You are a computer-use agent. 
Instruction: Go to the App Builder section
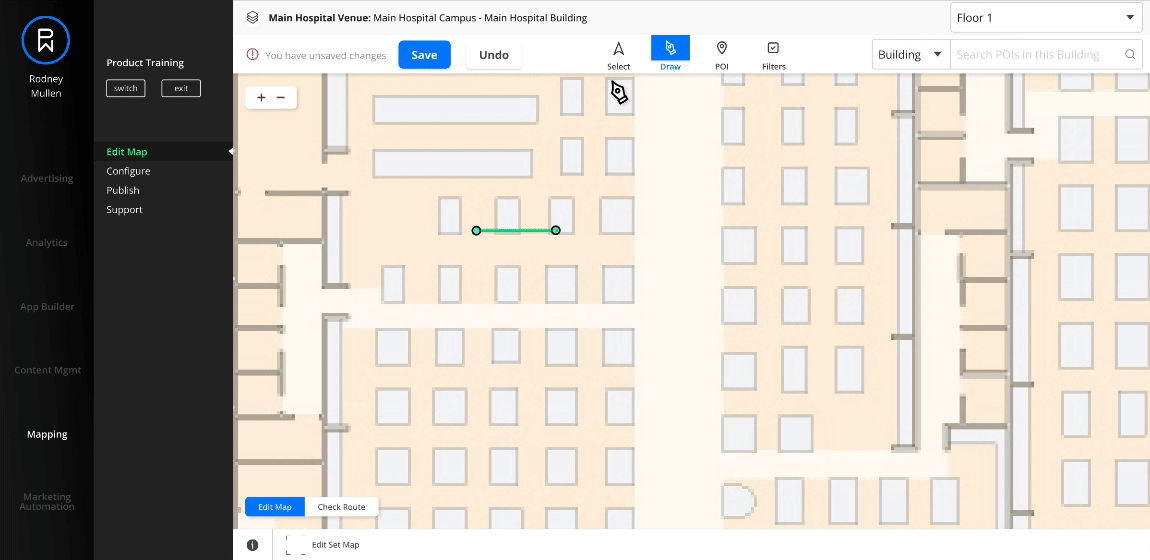[47, 306]
